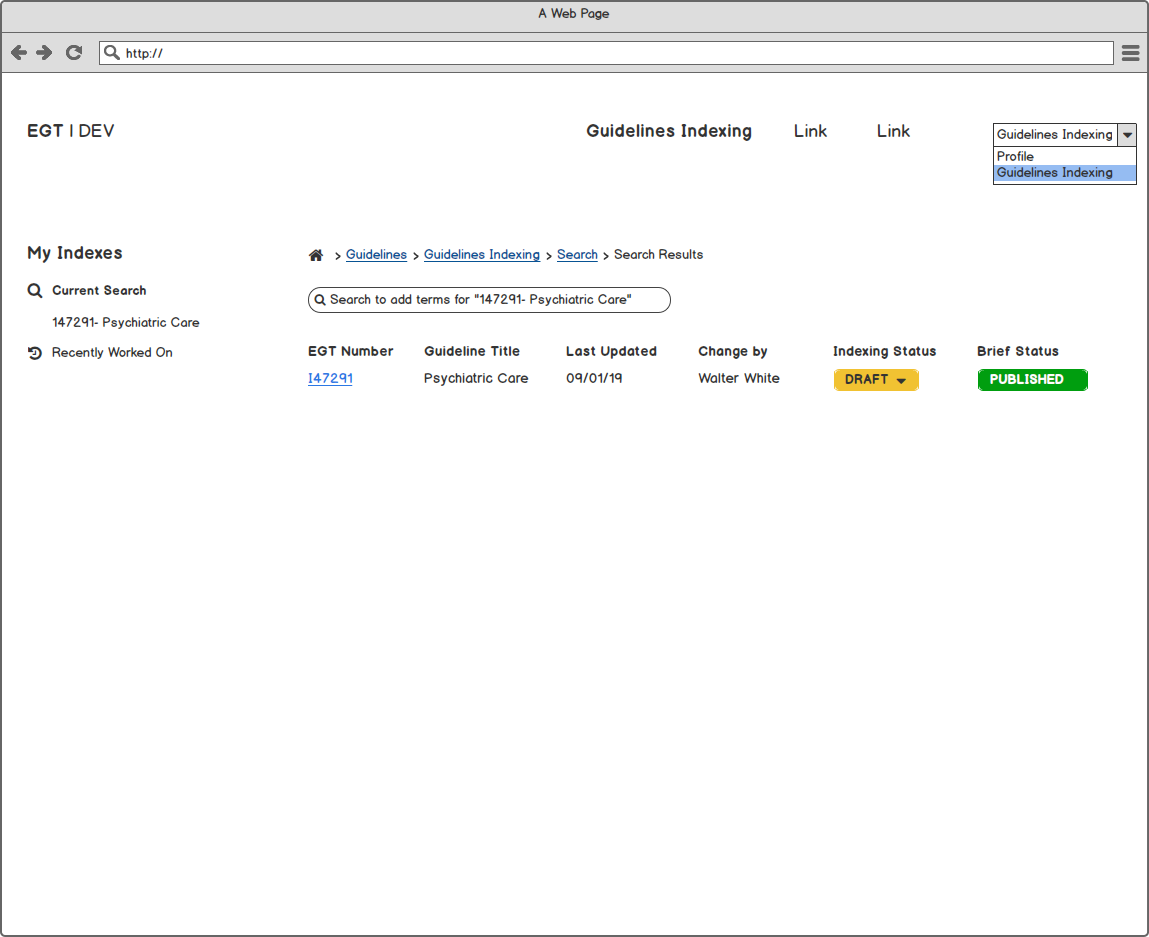Click the browser forward arrow
The image size is (1149, 937).
point(45,53)
